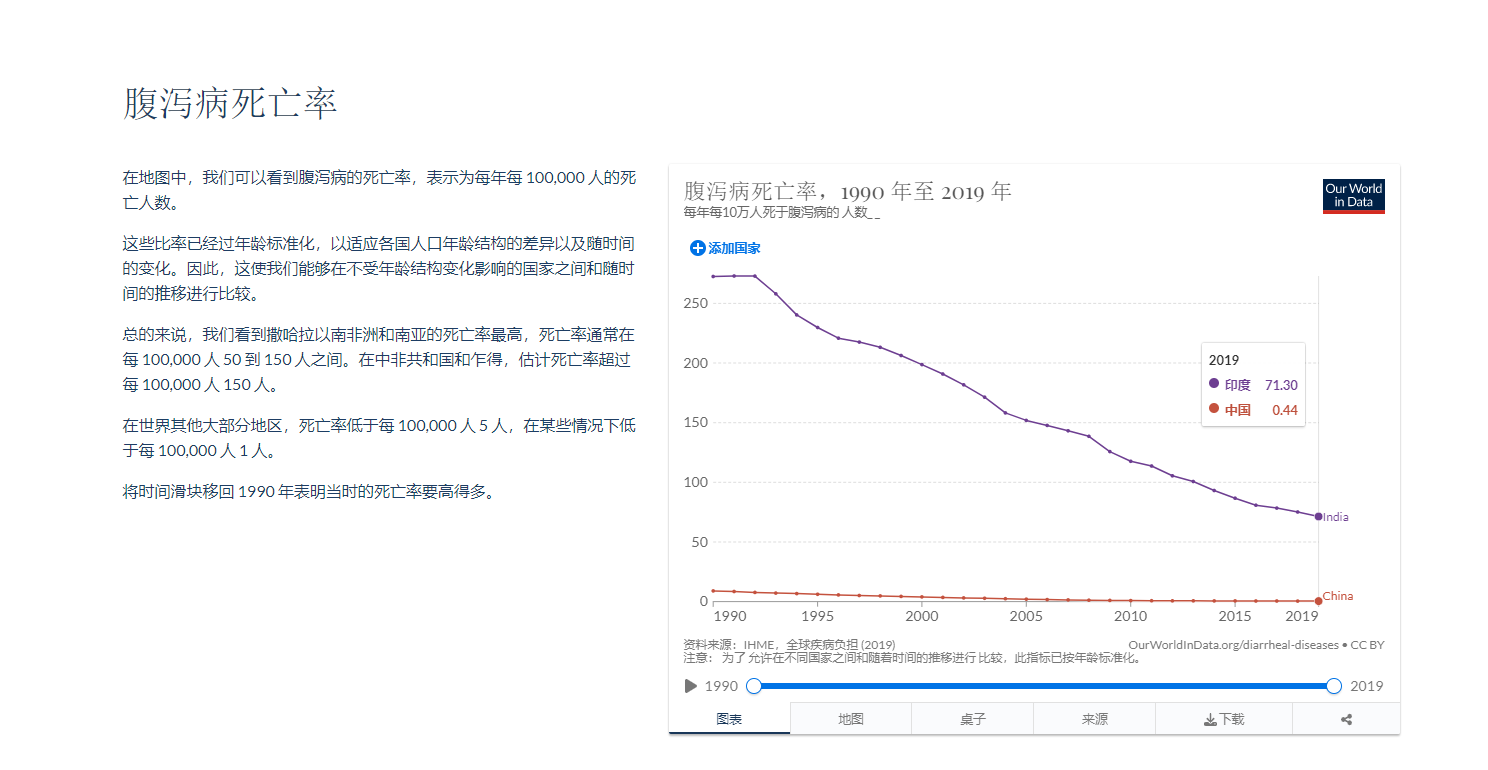Image resolution: width=1488 pixels, height=770 pixels.
Task: Click the 添加国家 button text
Action: click(x=734, y=248)
